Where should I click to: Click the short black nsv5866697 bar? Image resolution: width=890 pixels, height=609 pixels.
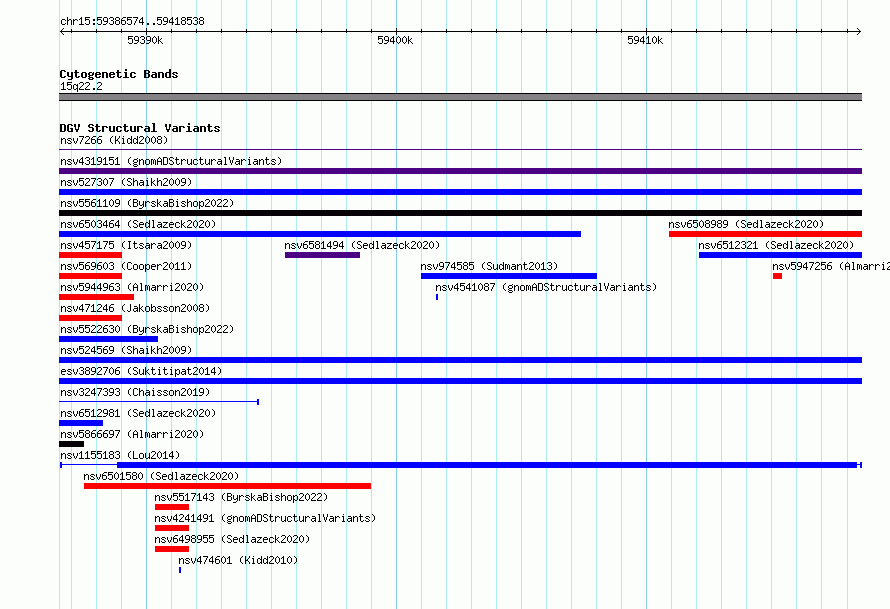(x=72, y=444)
